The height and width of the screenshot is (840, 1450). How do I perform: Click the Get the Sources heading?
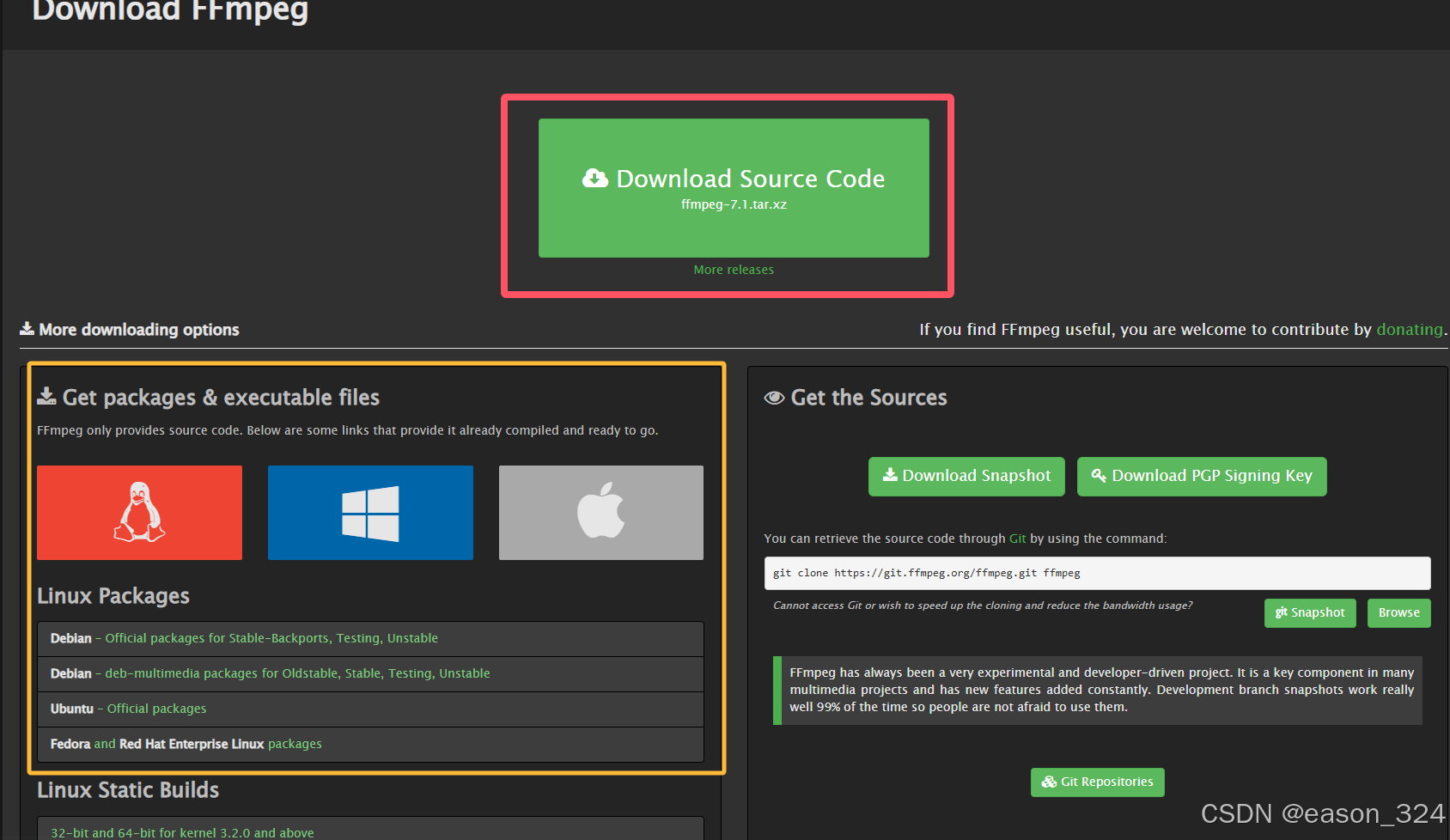tap(856, 398)
